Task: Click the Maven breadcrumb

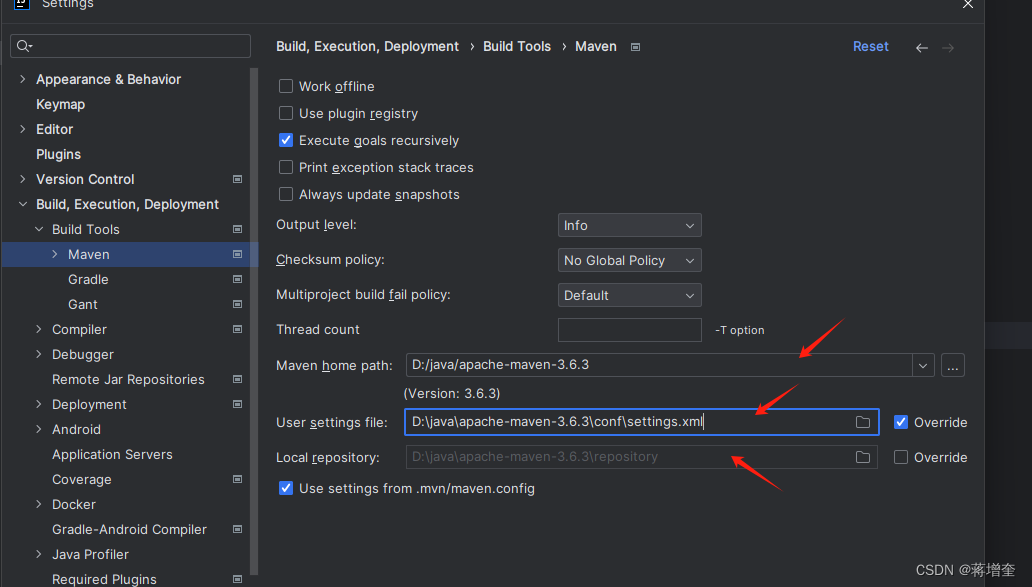Action: coord(596,46)
